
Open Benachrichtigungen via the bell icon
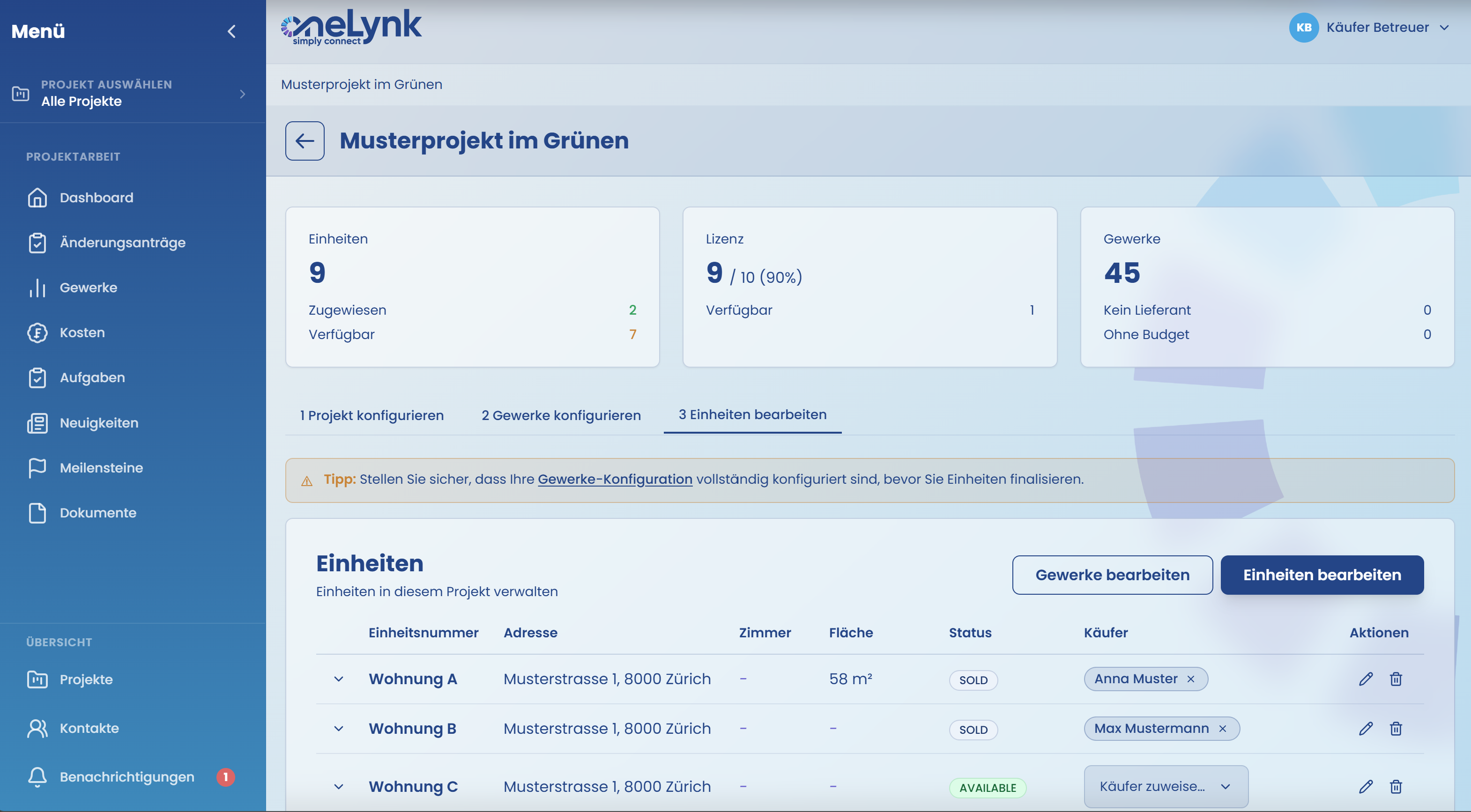pyautogui.click(x=127, y=776)
